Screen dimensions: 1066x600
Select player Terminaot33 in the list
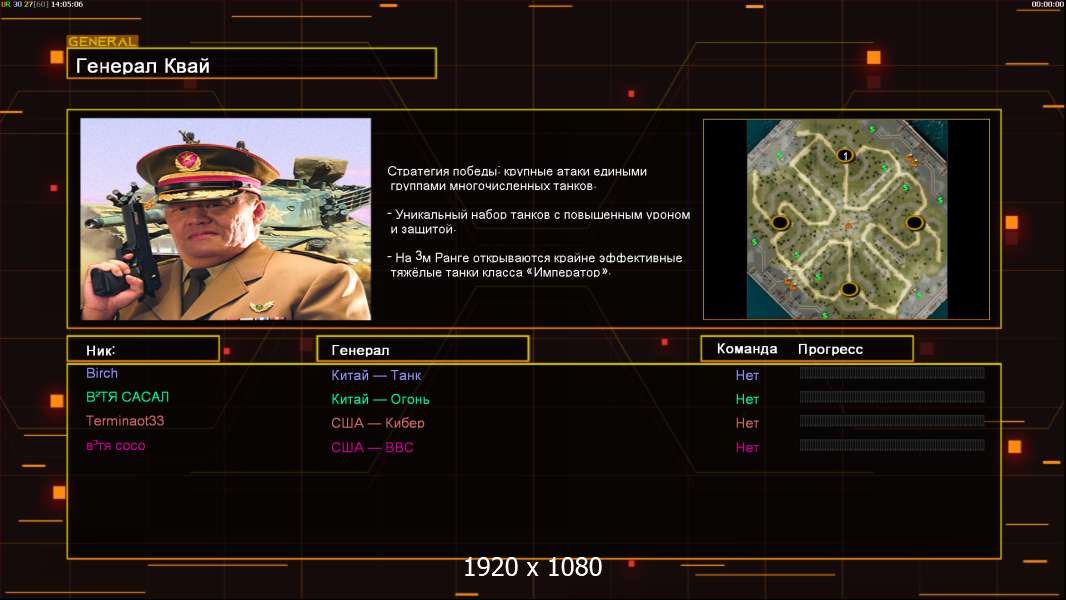[125, 421]
